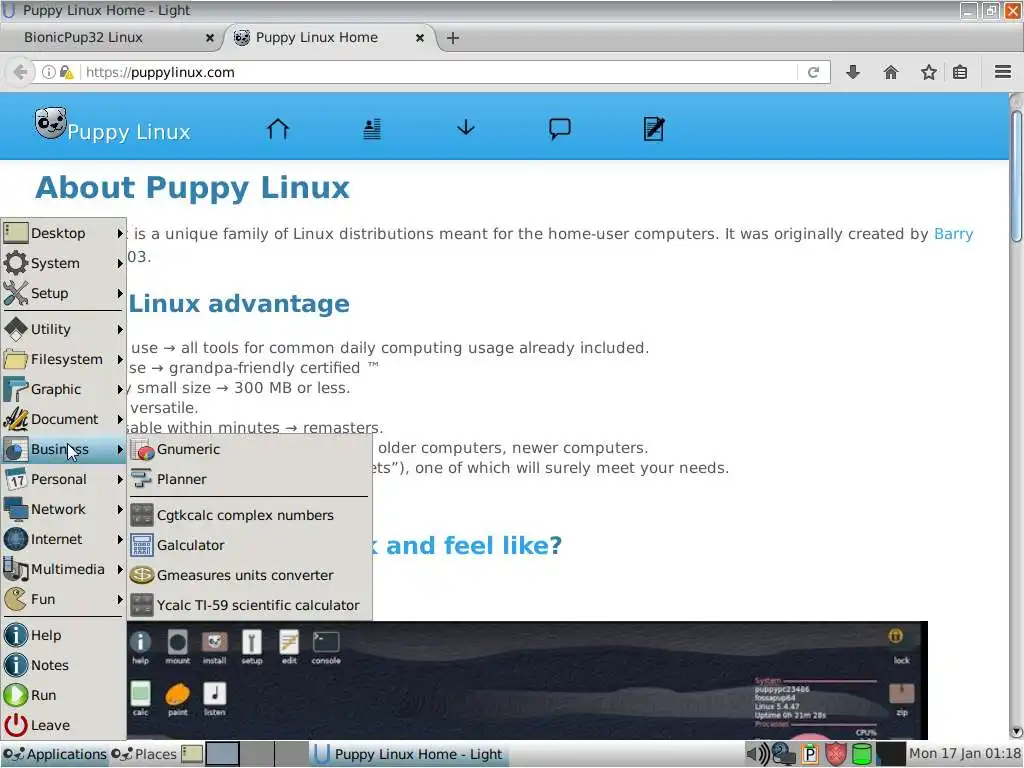Expand the Utility submenu
This screenshot has height=768, width=1024.
[63, 329]
